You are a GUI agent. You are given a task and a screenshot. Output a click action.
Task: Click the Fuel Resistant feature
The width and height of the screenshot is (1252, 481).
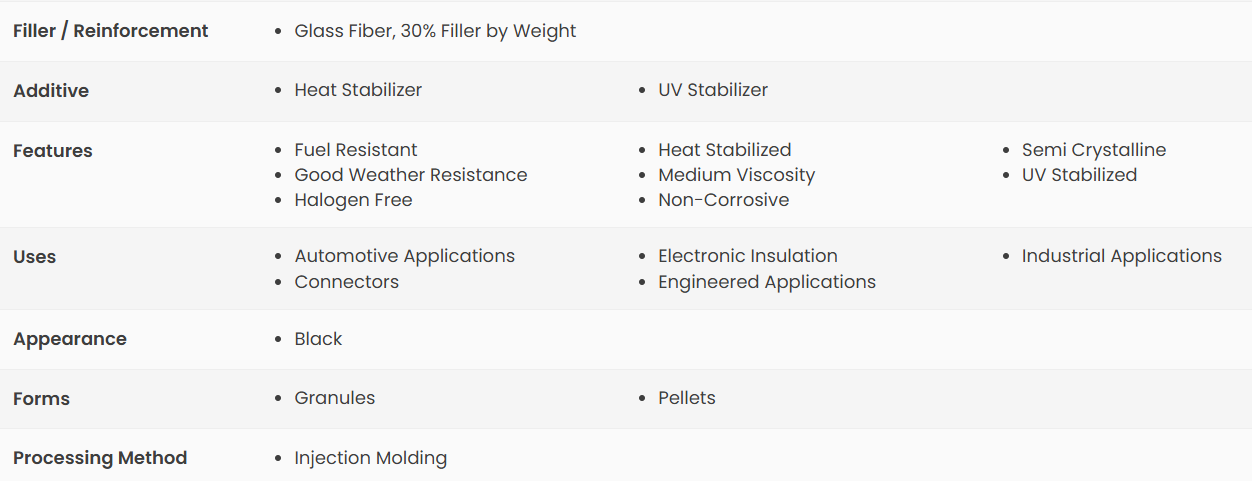[356, 150]
